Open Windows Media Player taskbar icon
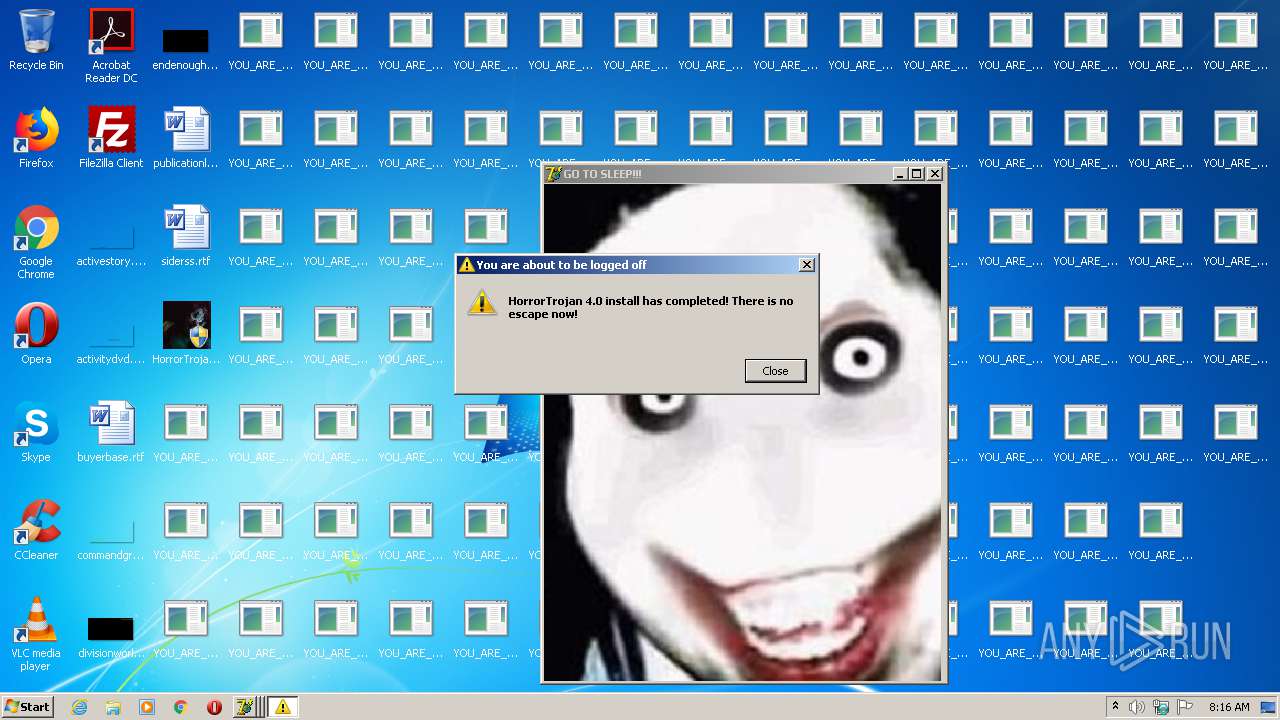This screenshot has height=720, width=1280. pos(147,707)
